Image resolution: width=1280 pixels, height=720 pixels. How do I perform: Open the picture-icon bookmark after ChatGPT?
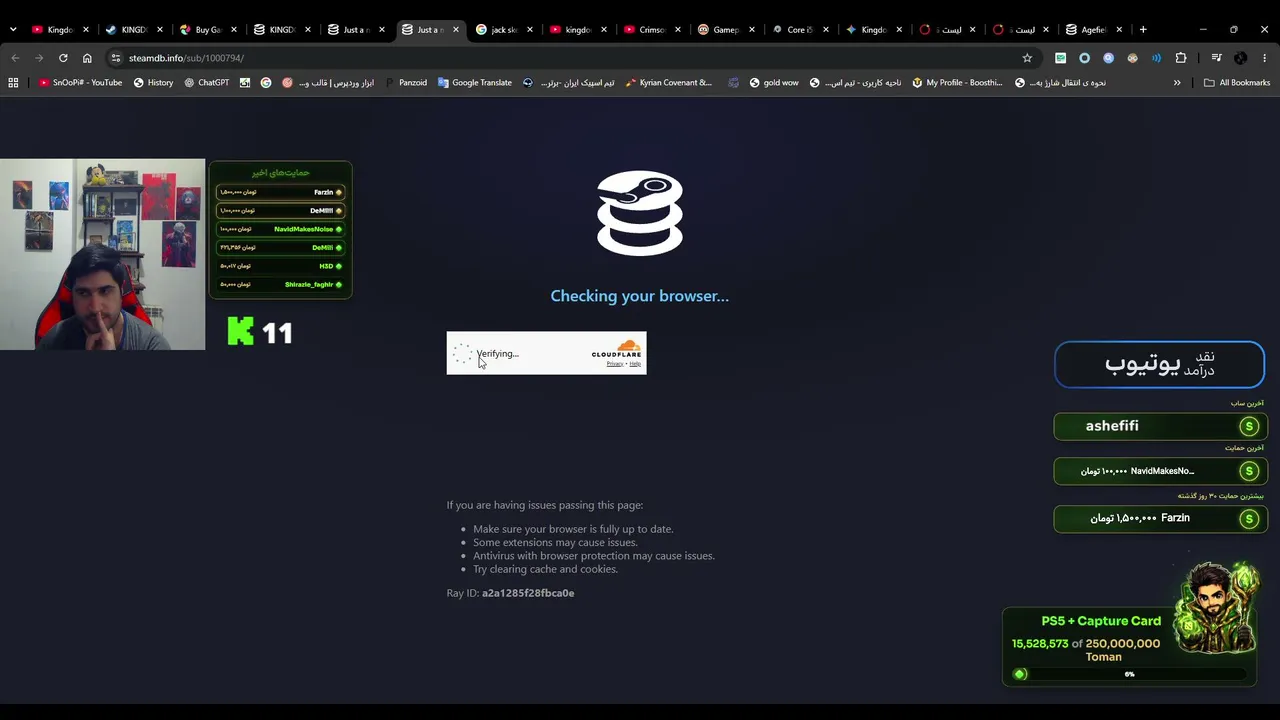(x=245, y=83)
